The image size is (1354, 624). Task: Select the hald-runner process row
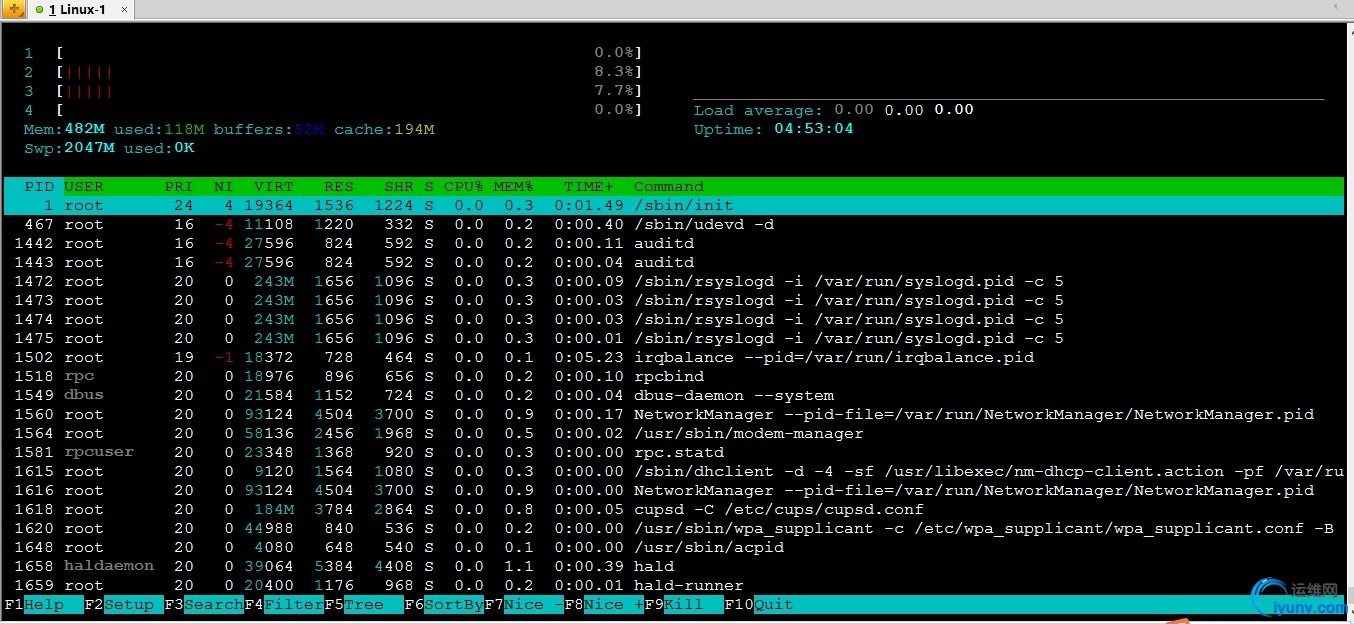[x=674, y=585]
